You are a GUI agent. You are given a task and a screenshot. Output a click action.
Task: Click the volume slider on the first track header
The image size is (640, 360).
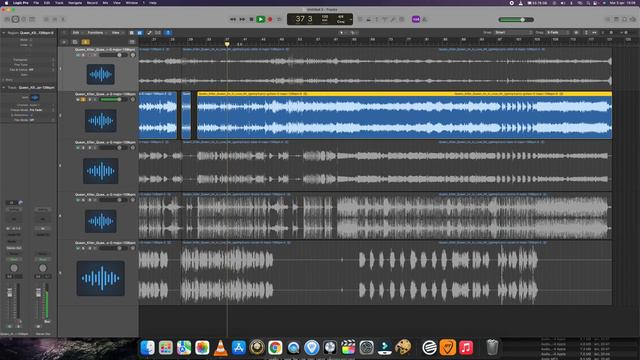113,55
